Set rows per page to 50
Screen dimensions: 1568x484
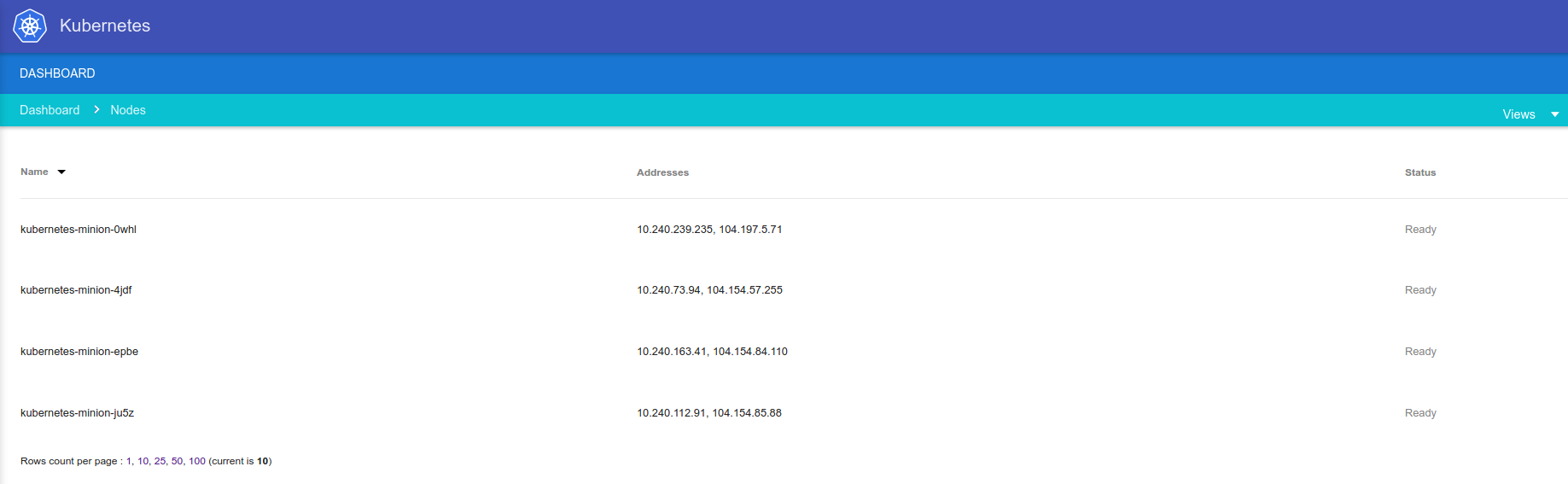[177, 461]
